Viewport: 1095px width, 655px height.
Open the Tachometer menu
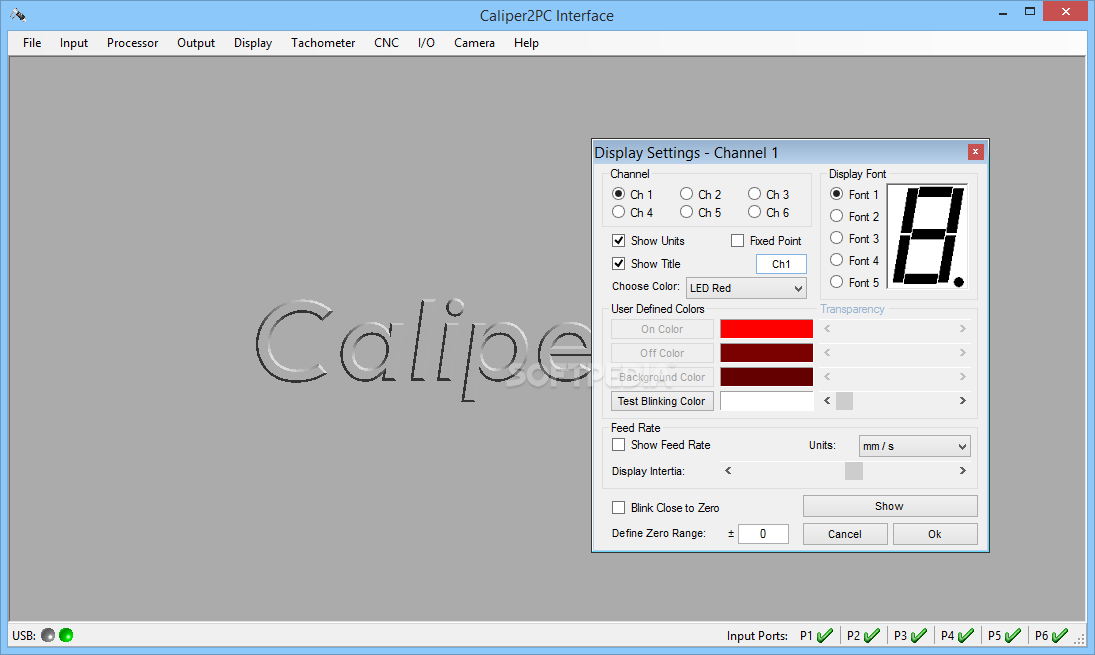click(323, 43)
